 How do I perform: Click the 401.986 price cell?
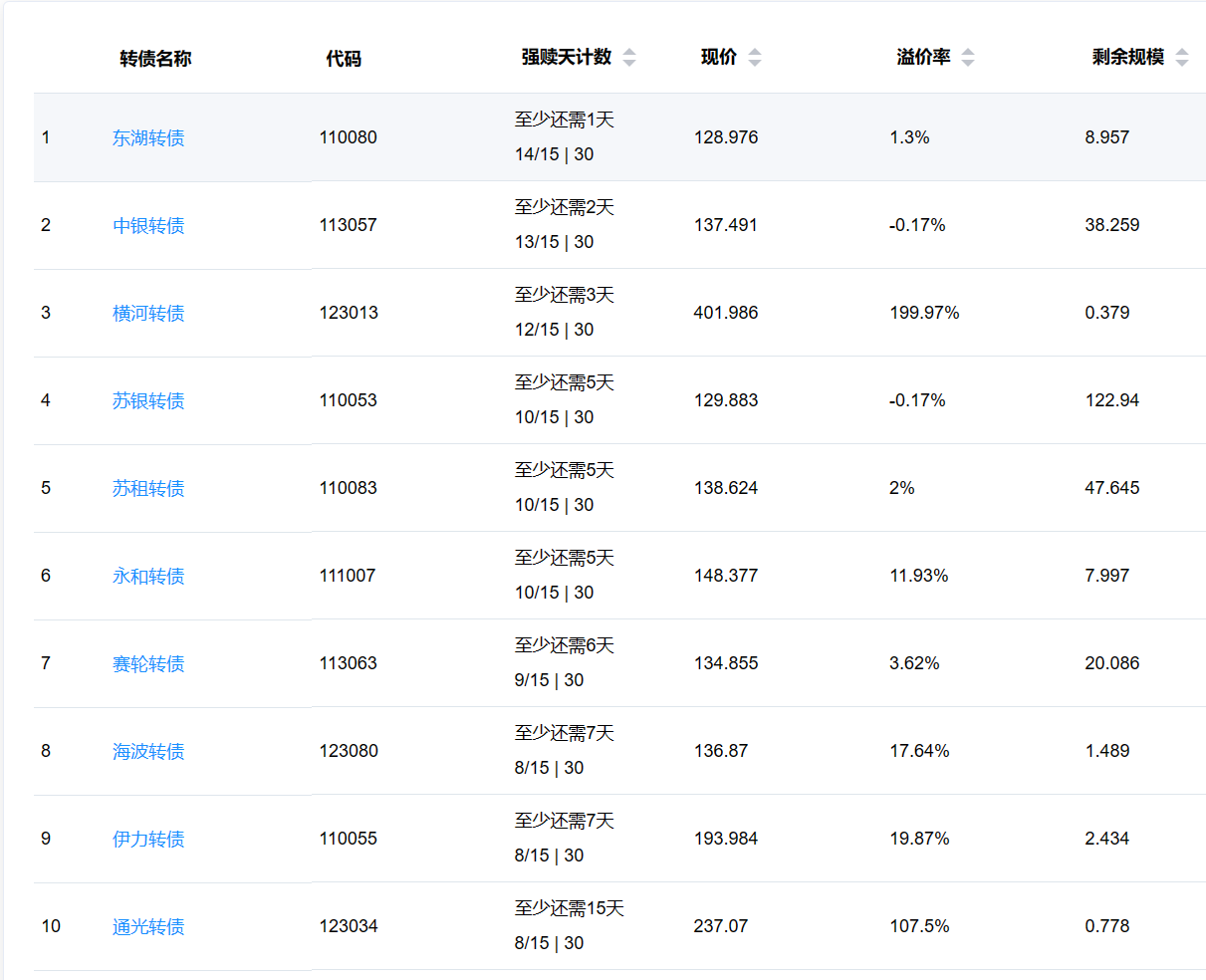tap(726, 313)
